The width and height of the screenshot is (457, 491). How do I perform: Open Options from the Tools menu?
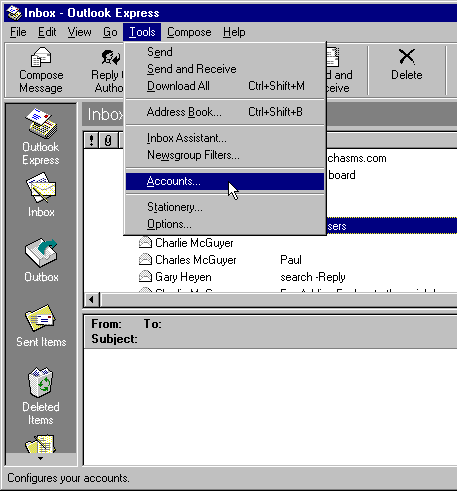[x=225, y=224]
